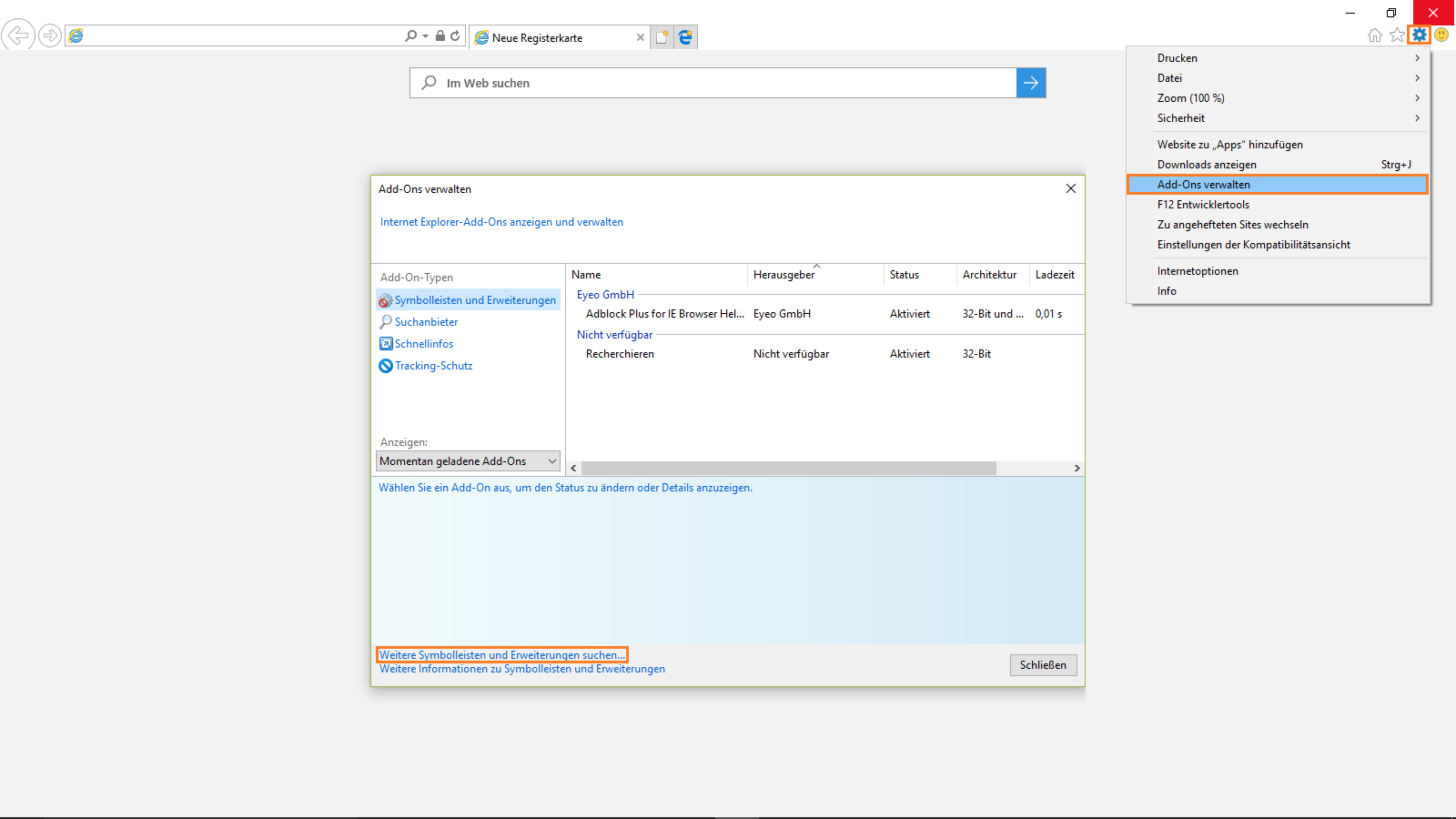Click the gear Tools icon
Screen dimensions: 1456x819
(x=1419, y=35)
